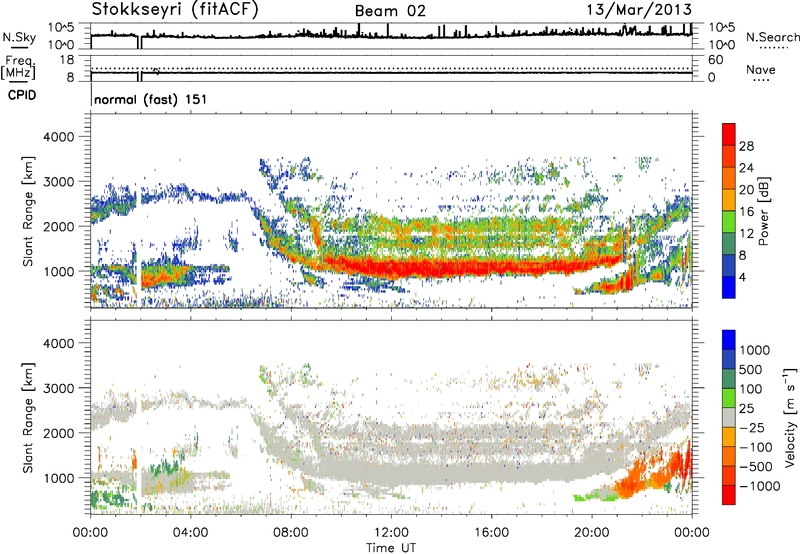Image resolution: width=800 pixels, height=554 pixels.
Task: Click the 'Time UT' axis label
Action: pyautogui.click(x=391, y=547)
